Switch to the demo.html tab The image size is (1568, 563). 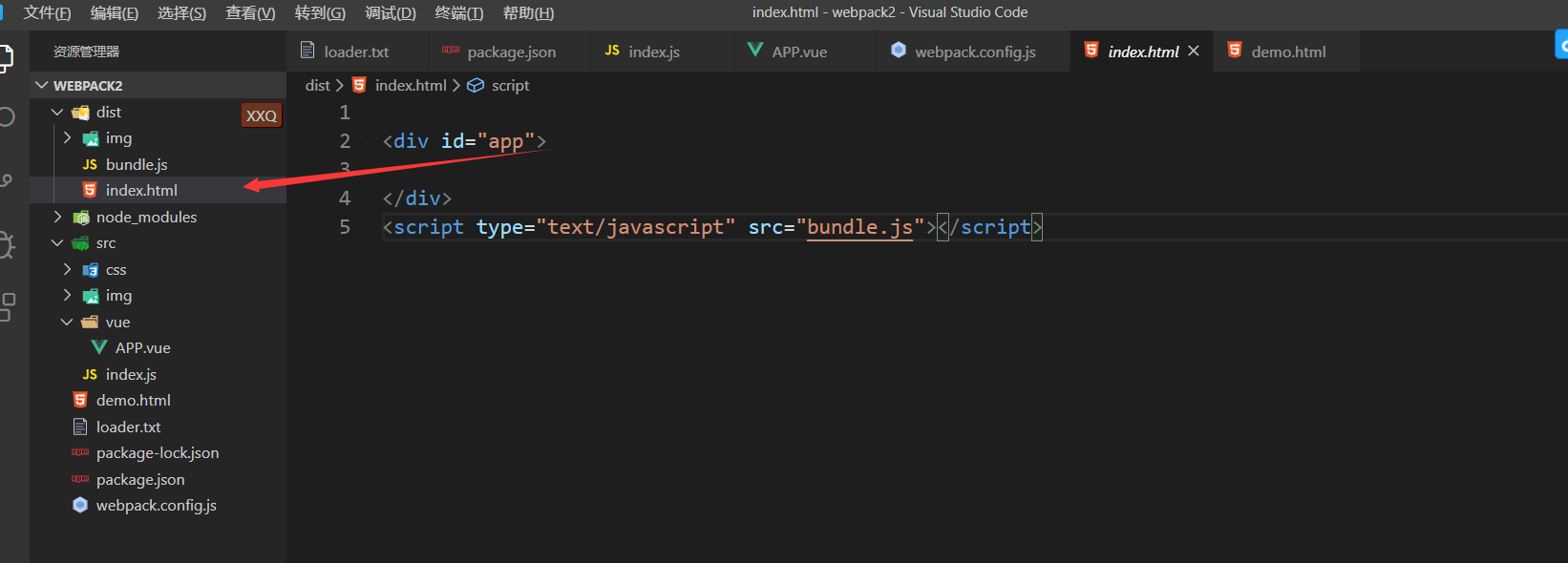click(x=1288, y=51)
